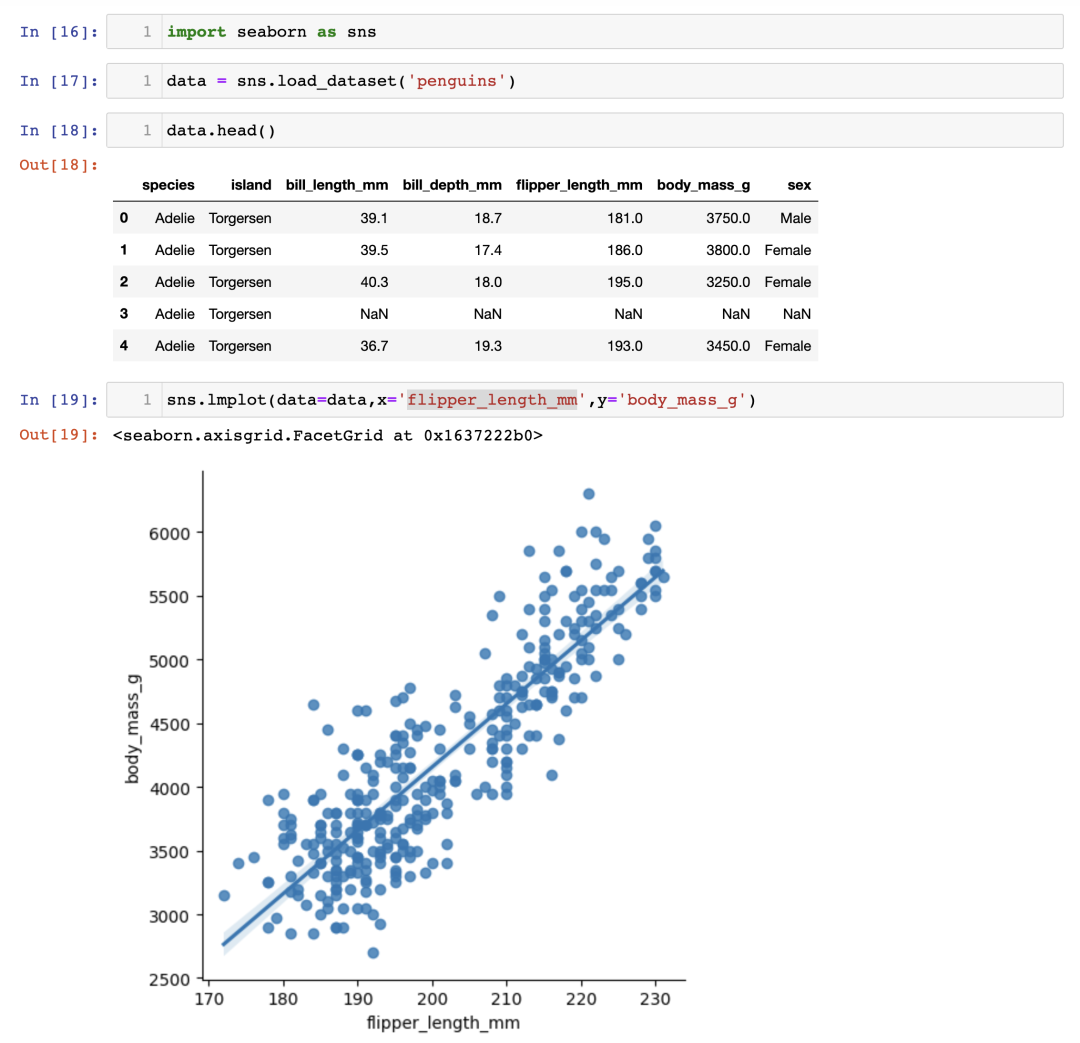Click the body mass value 3450.0
Viewport: 1080px width, 1043px height.
click(728, 346)
